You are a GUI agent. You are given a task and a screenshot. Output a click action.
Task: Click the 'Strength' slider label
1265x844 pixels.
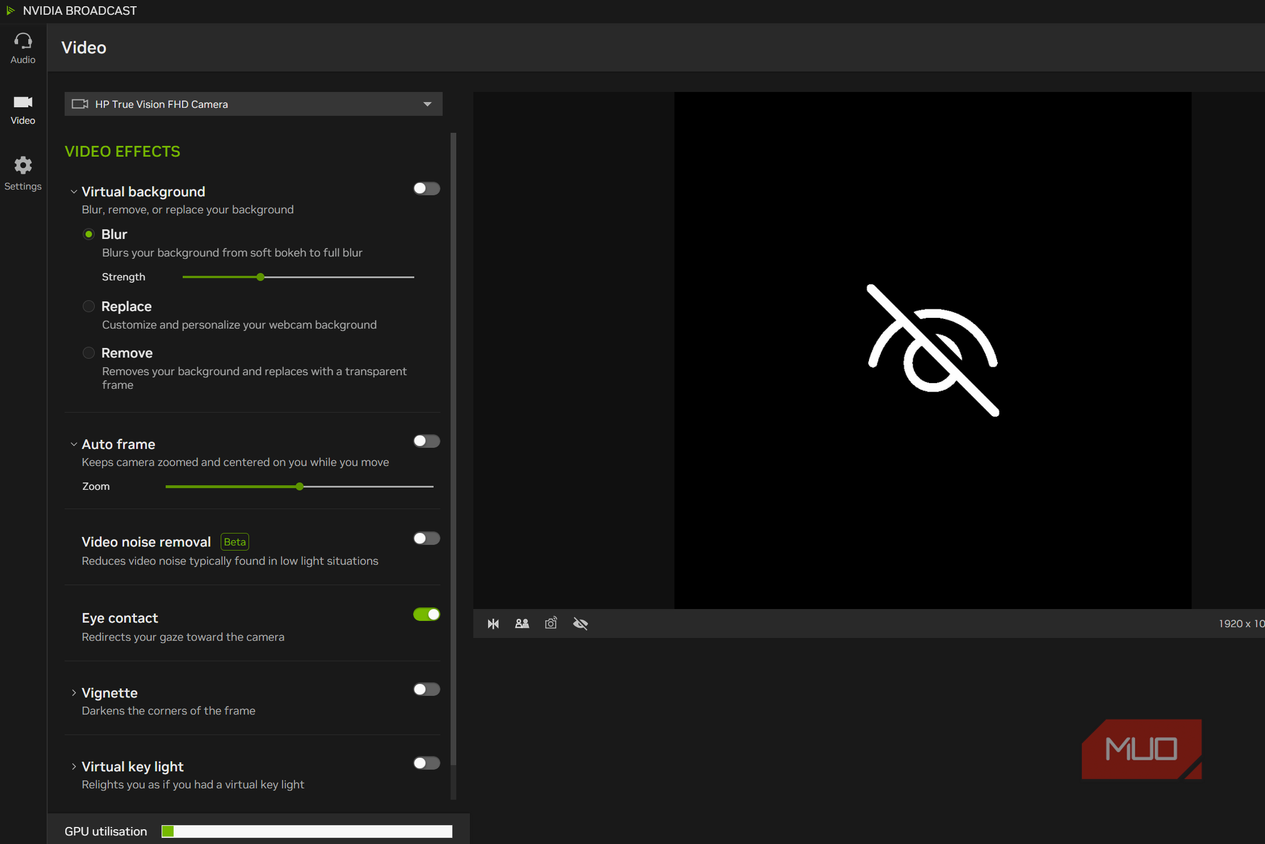(x=124, y=277)
